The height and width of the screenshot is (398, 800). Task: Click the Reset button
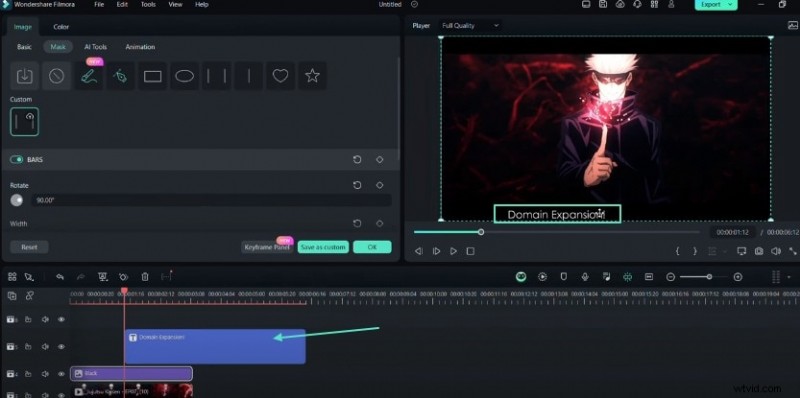click(29, 247)
